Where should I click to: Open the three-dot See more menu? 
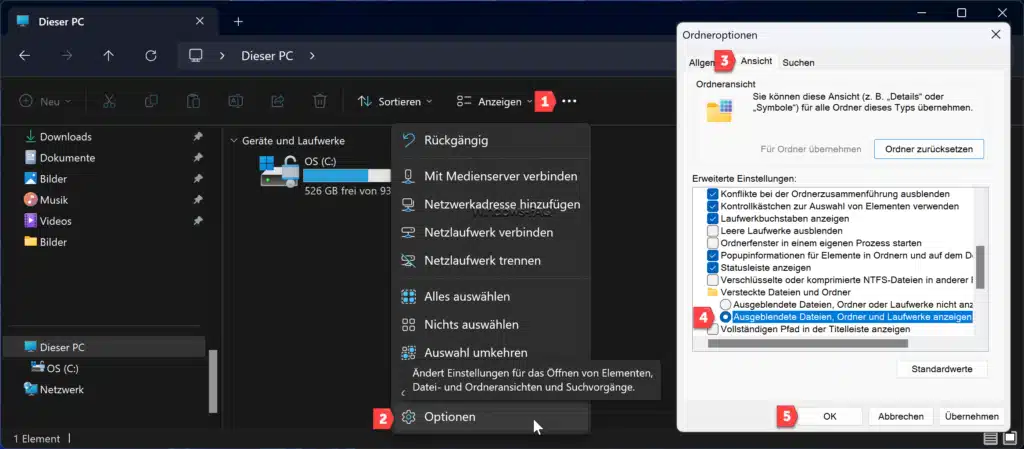click(569, 101)
